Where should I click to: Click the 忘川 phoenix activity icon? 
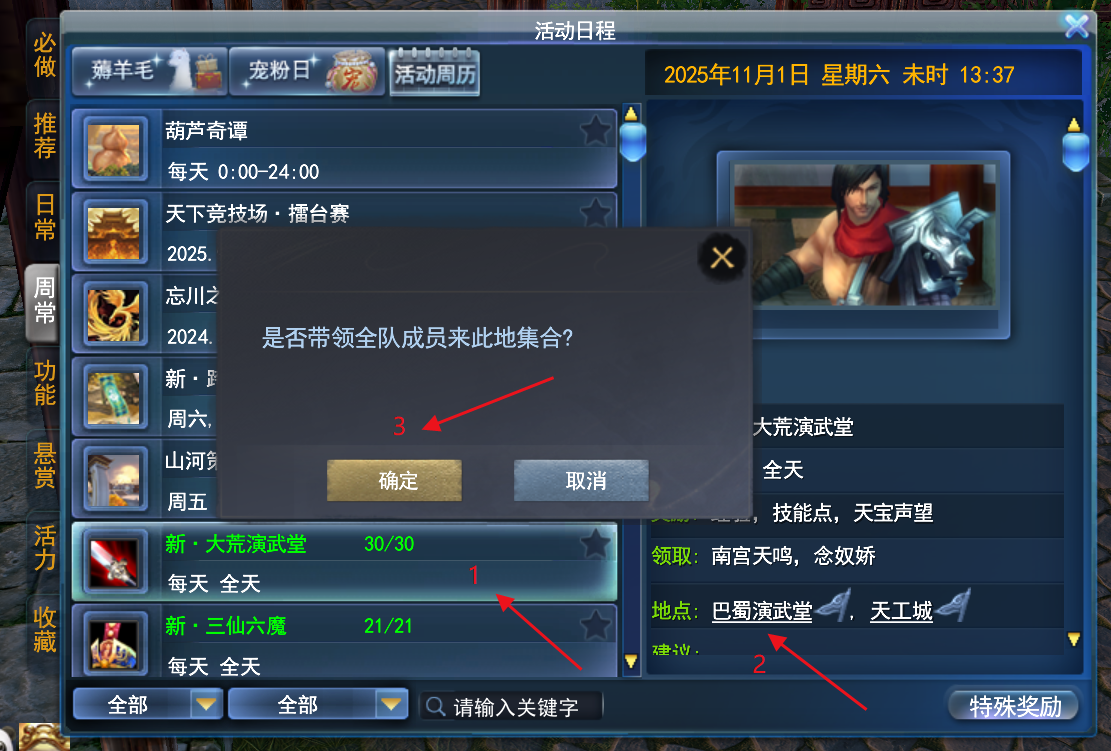114,316
